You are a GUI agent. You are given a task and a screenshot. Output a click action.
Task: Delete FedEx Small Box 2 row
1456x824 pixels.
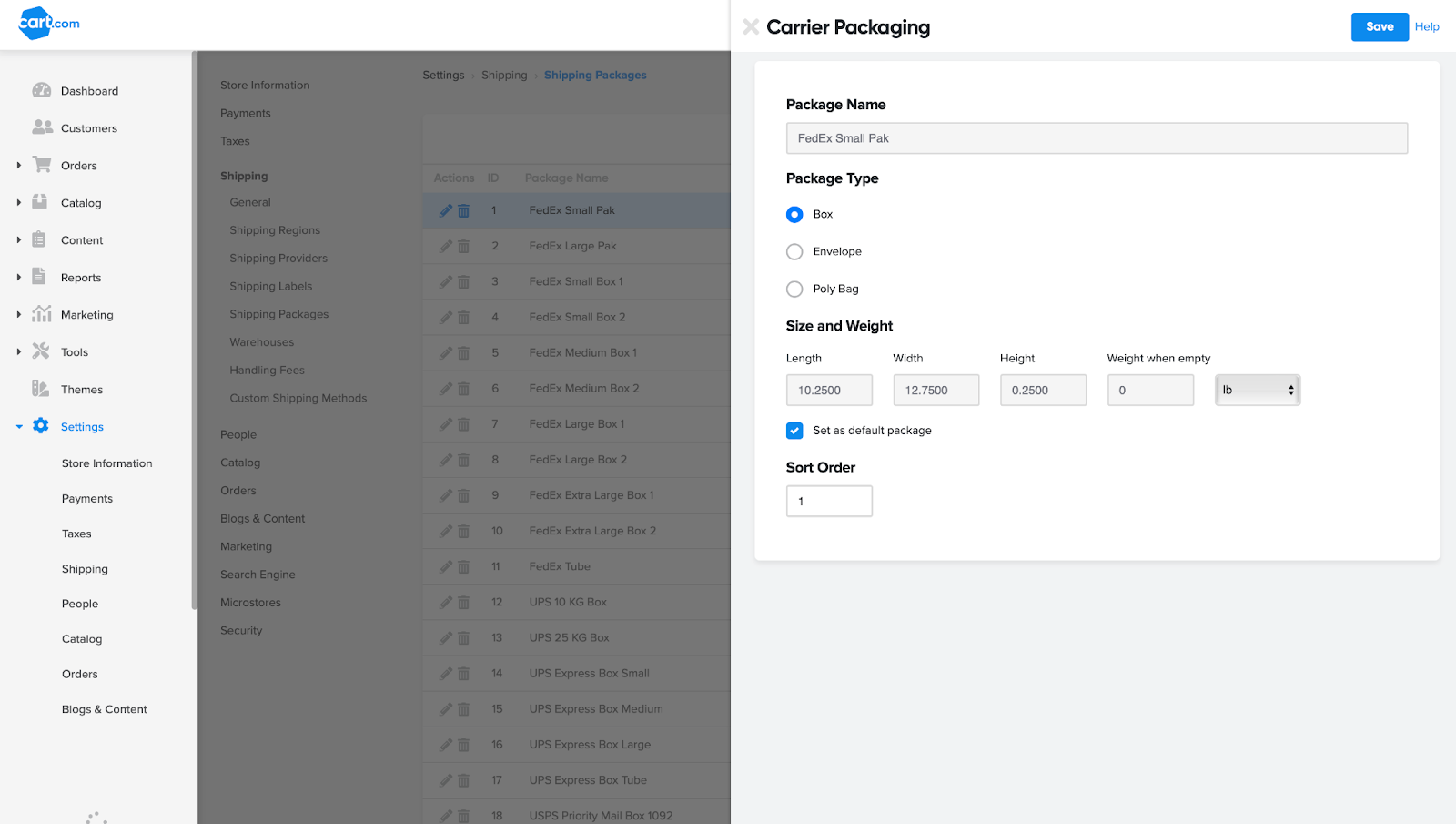(x=463, y=317)
